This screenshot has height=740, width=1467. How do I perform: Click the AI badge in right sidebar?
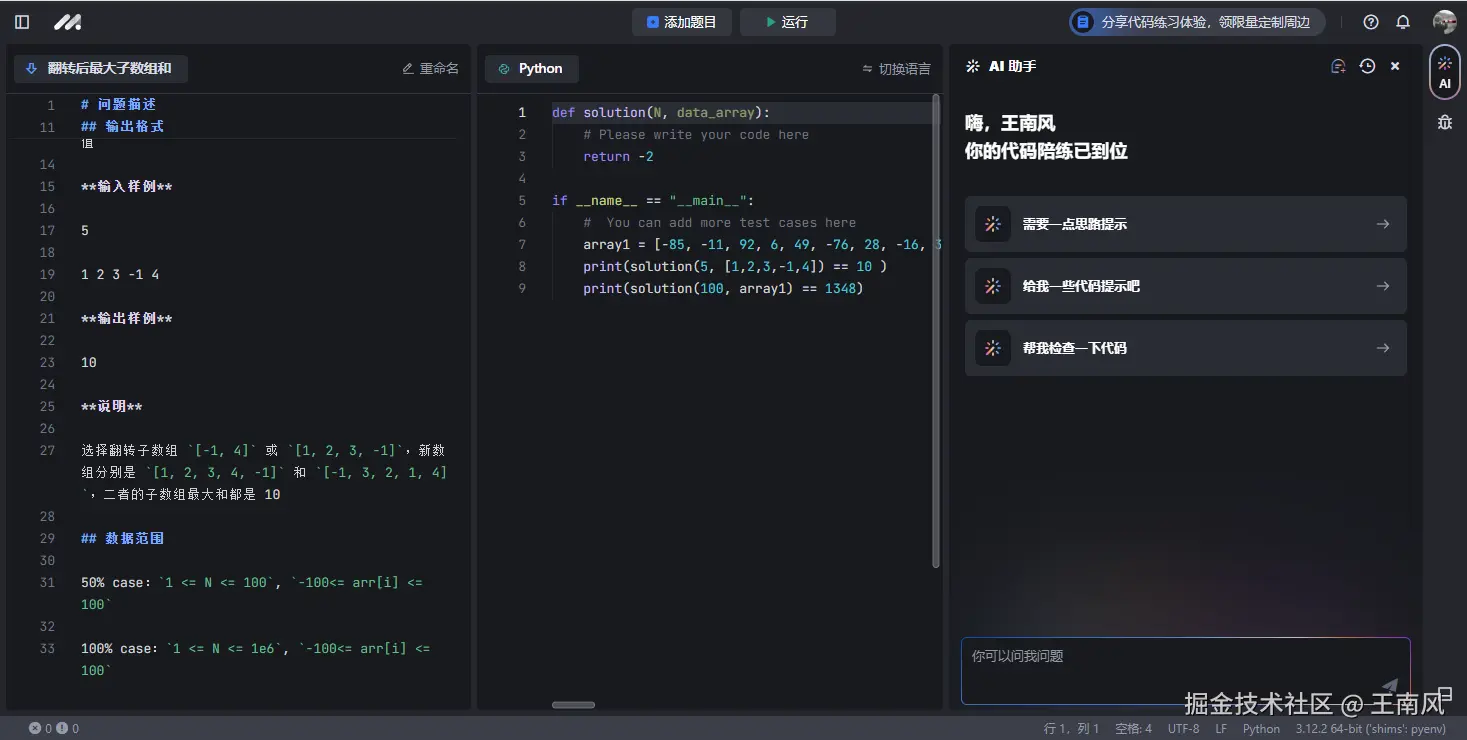click(x=1444, y=72)
